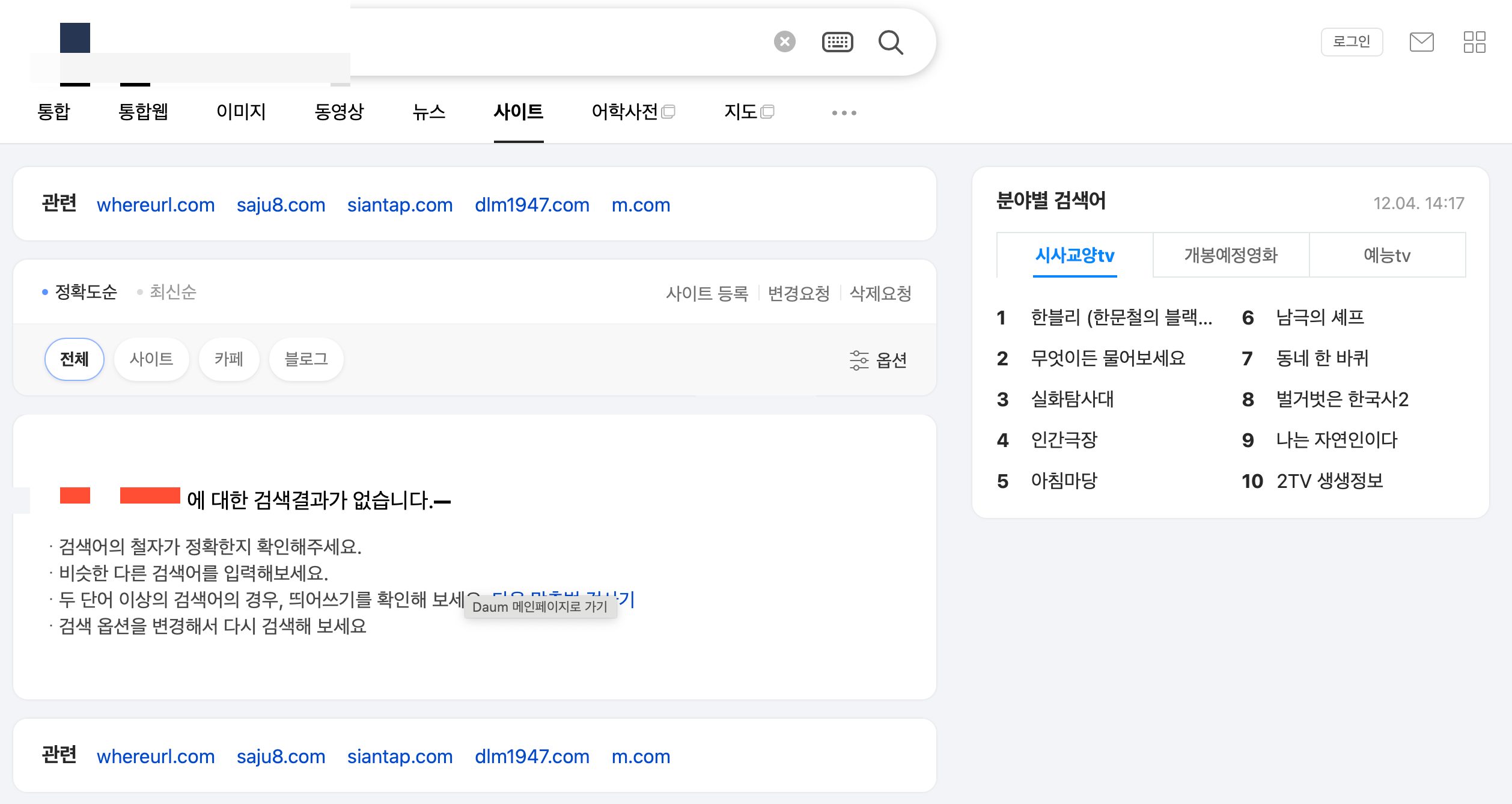Open whereurl.com in the bottom related row
1512x804 pixels.
pyautogui.click(x=156, y=757)
